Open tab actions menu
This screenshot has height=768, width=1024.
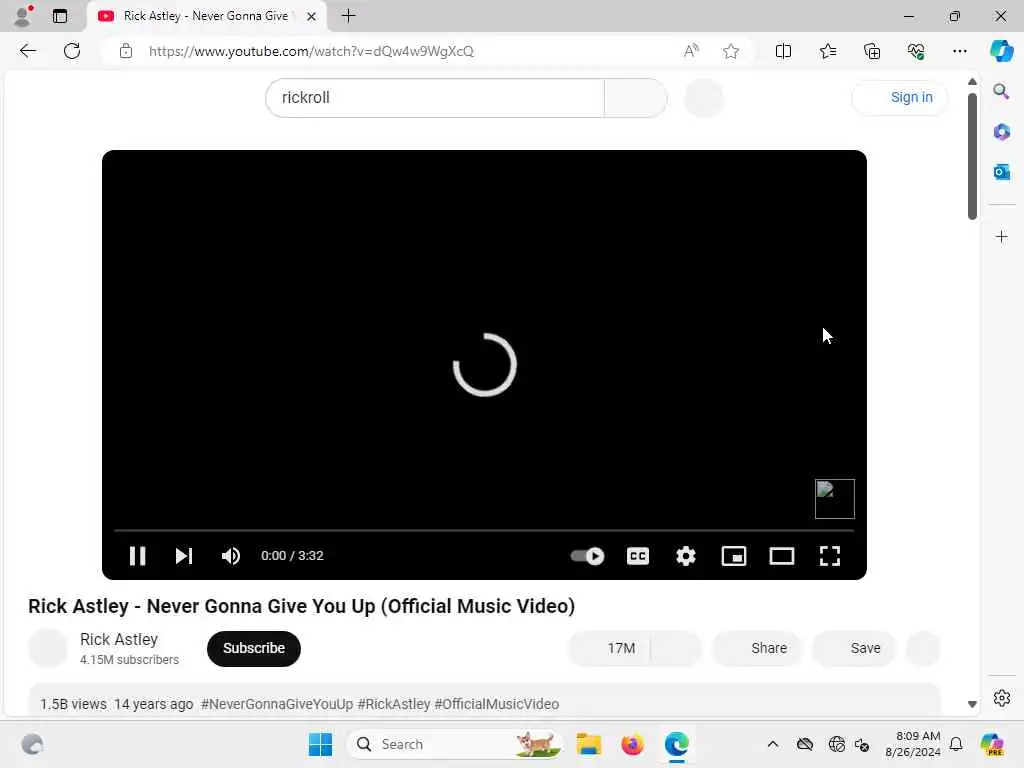(x=59, y=16)
